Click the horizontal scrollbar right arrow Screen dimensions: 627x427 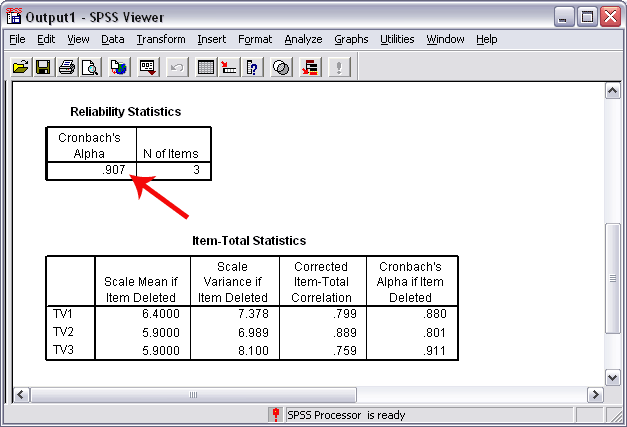coord(595,395)
